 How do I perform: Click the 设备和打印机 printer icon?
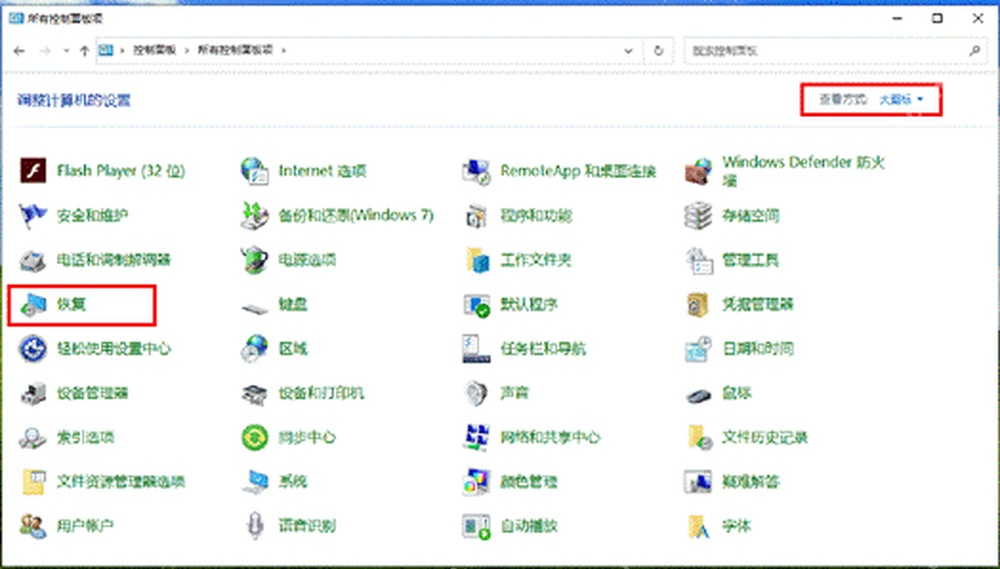coord(254,393)
